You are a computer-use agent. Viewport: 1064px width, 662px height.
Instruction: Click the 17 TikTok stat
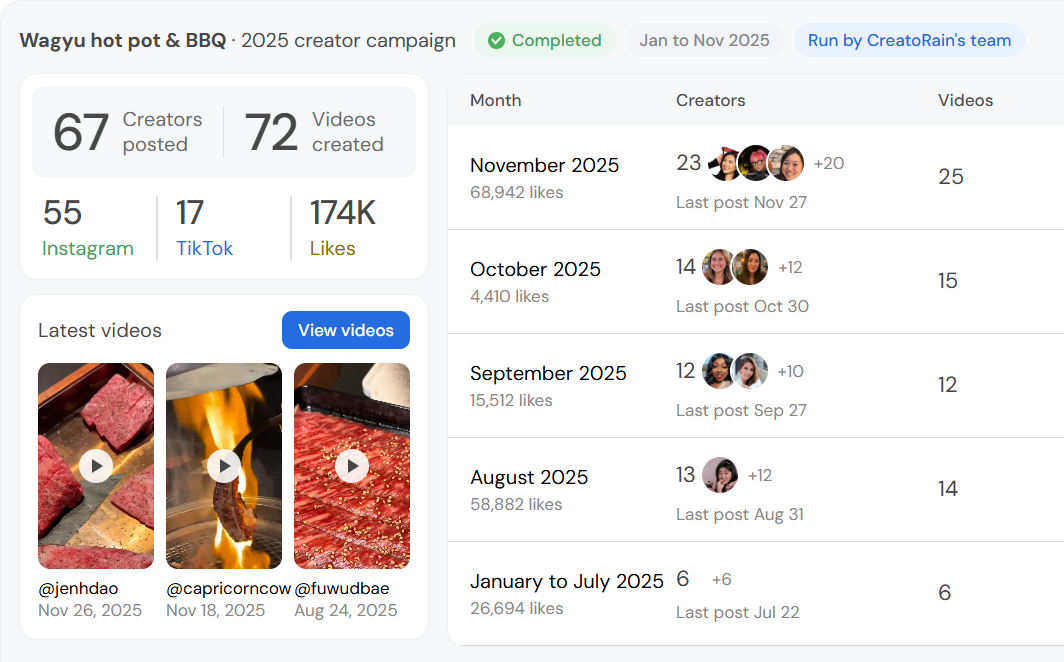click(204, 228)
